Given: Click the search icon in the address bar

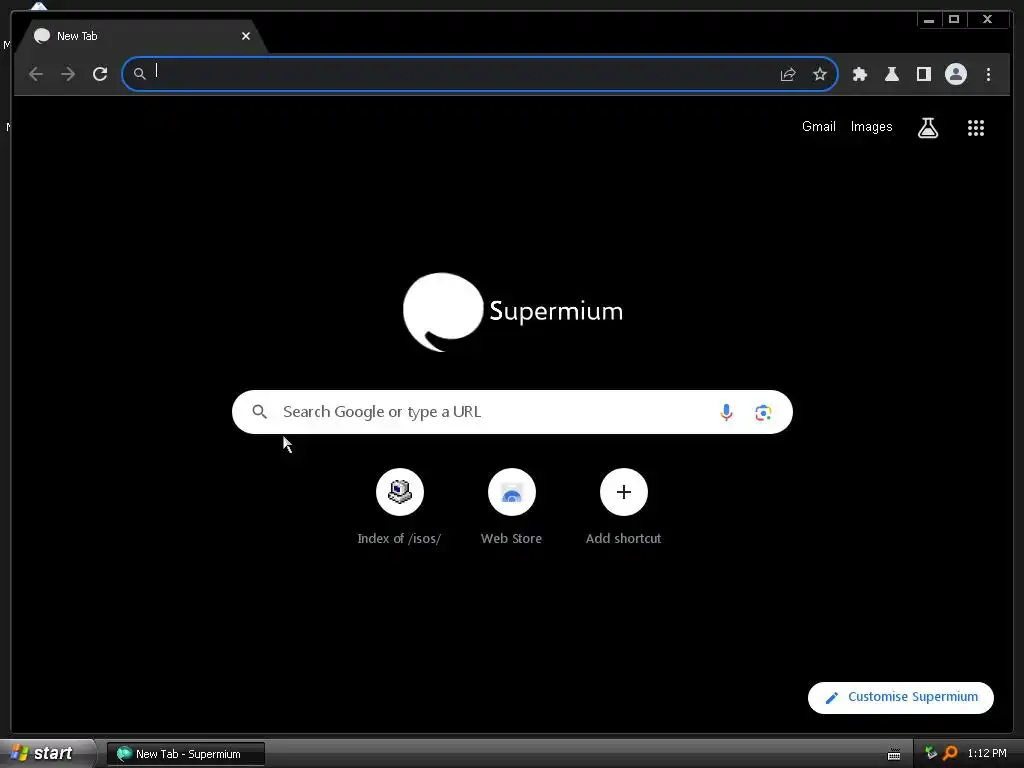Looking at the screenshot, I should tap(139, 74).
